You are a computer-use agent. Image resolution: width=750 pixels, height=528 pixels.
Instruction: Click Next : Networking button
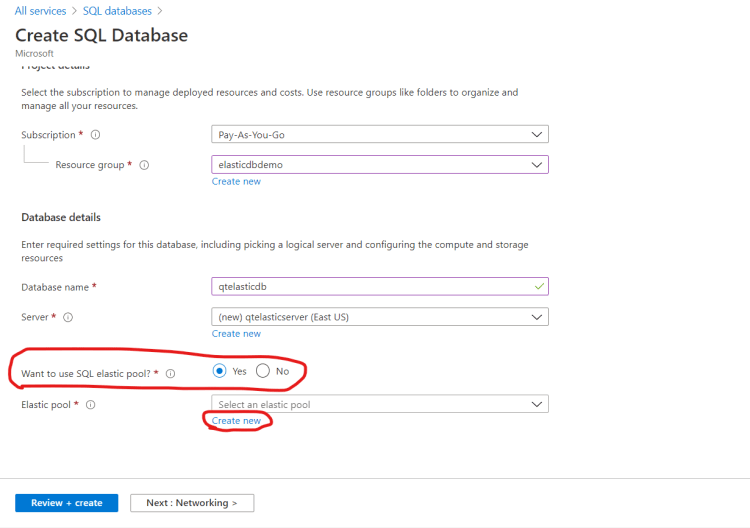coord(192,503)
